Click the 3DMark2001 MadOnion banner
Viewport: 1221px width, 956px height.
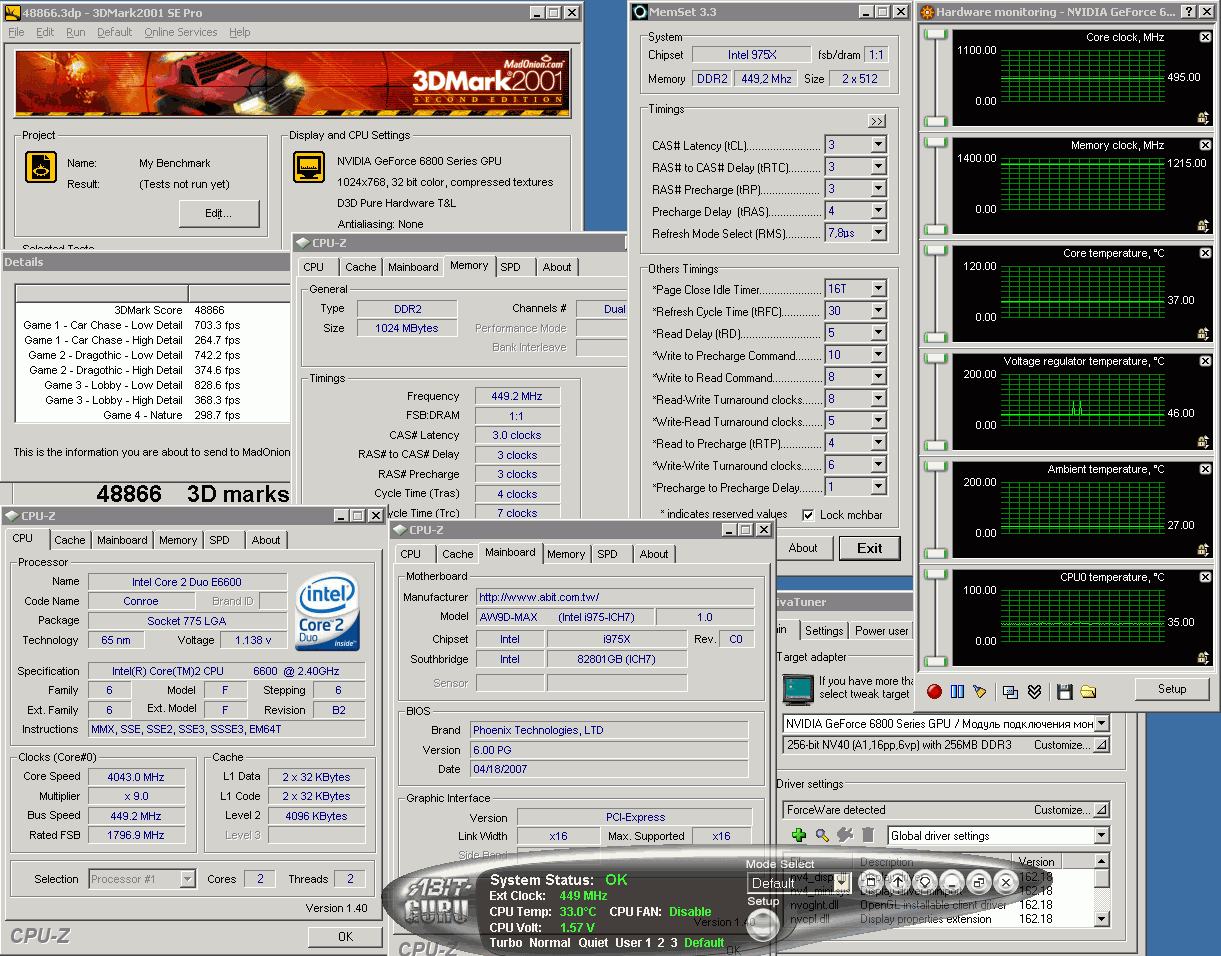(x=293, y=85)
